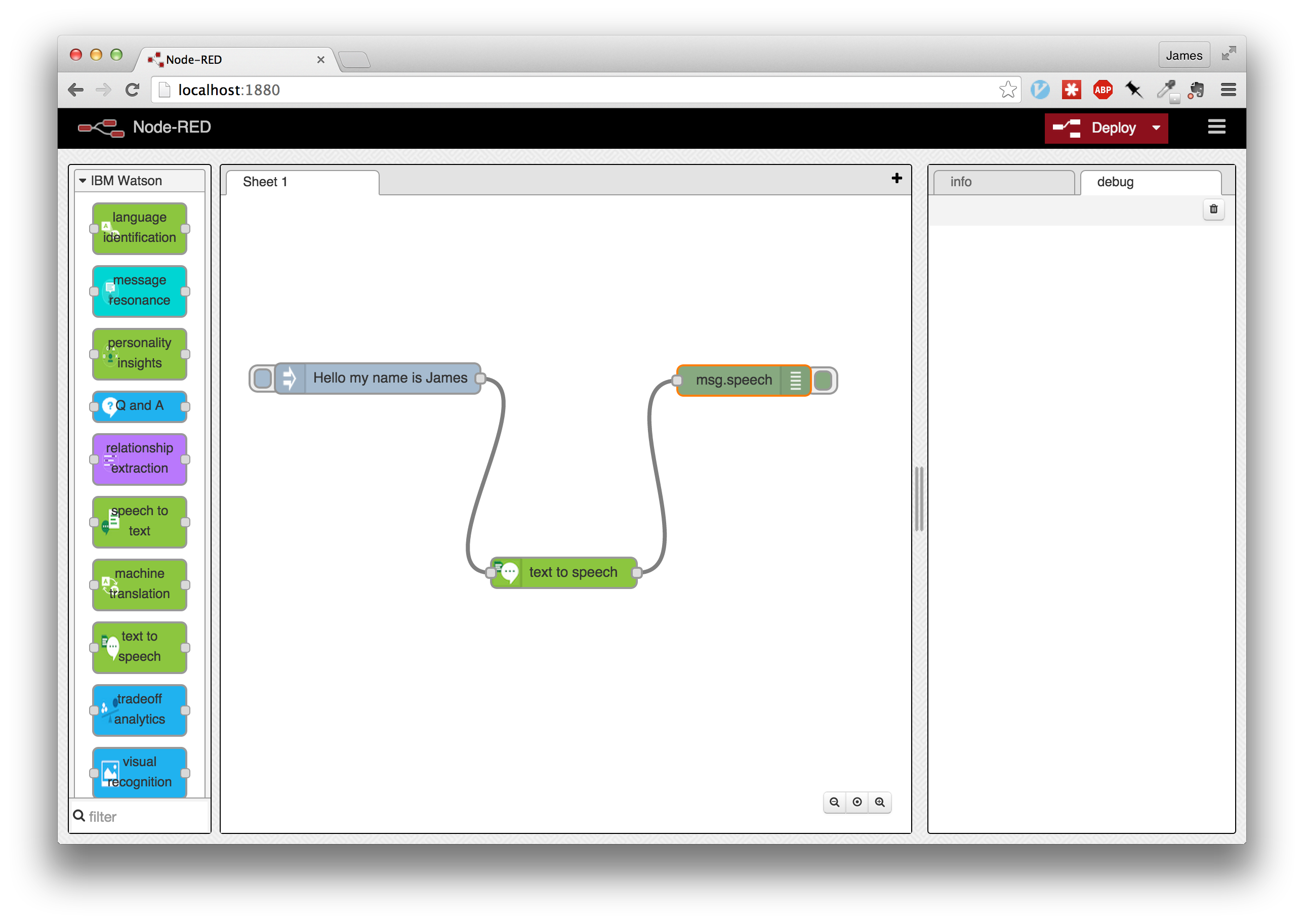Image resolution: width=1304 pixels, height=924 pixels.
Task: Click the inject node arrow icon
Action: (290, 379)
